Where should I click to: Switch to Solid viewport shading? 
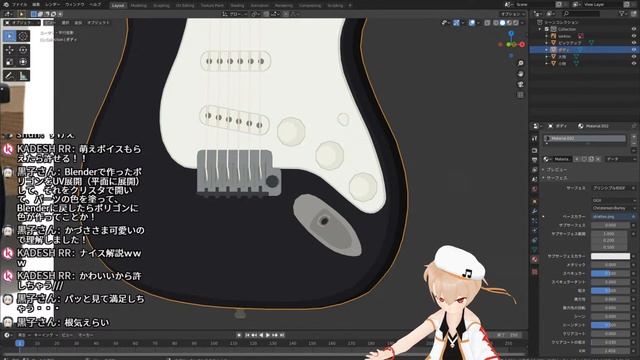pyautogui.click(x=502, y=23)
